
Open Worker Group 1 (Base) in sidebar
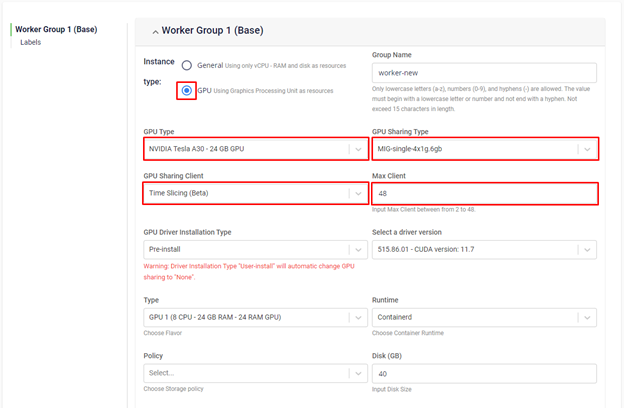[x=56, y=29]
